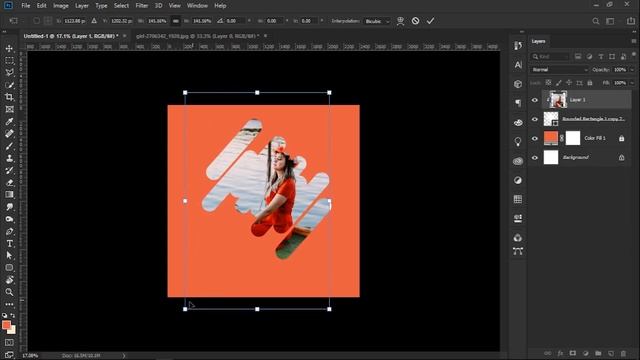
Task: Select the Zoom tool
Action: [9, 292]
